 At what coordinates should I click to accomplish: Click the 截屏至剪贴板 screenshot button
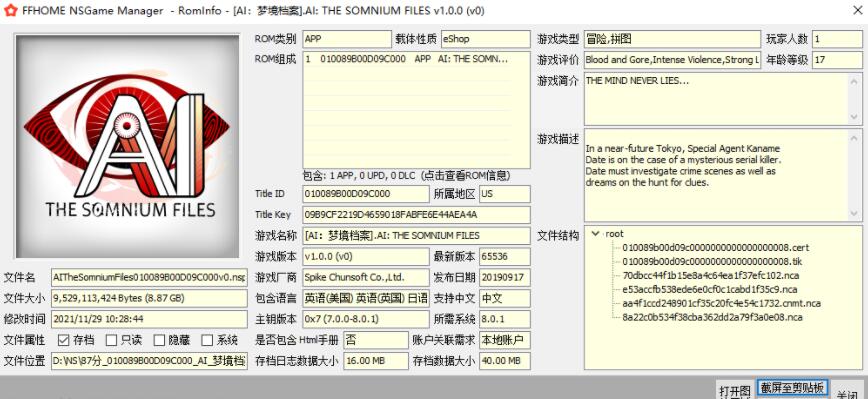tap(792, 387)
